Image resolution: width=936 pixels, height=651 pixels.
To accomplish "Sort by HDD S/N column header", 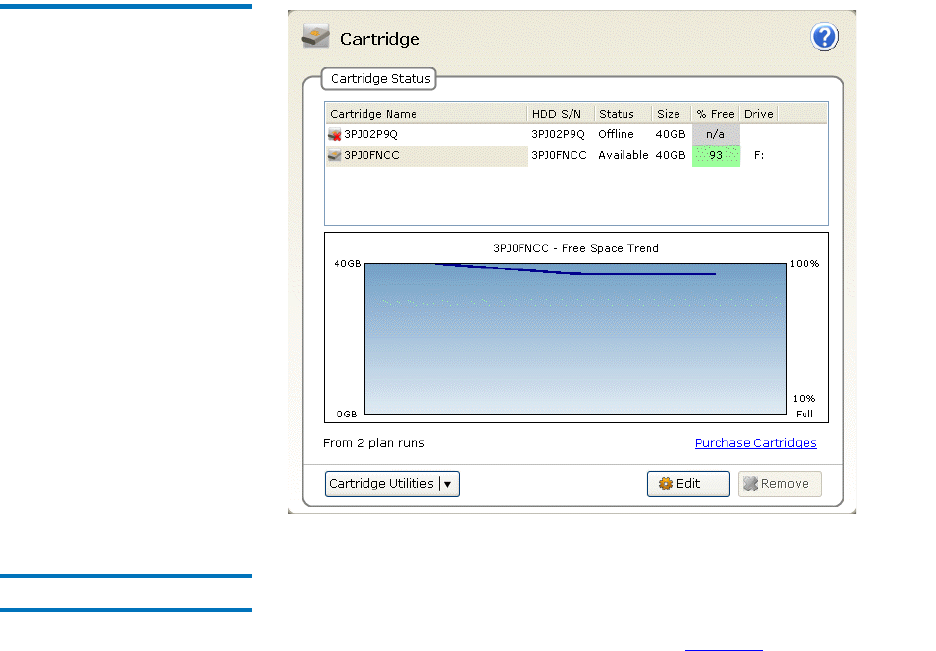I will [561, 114].
